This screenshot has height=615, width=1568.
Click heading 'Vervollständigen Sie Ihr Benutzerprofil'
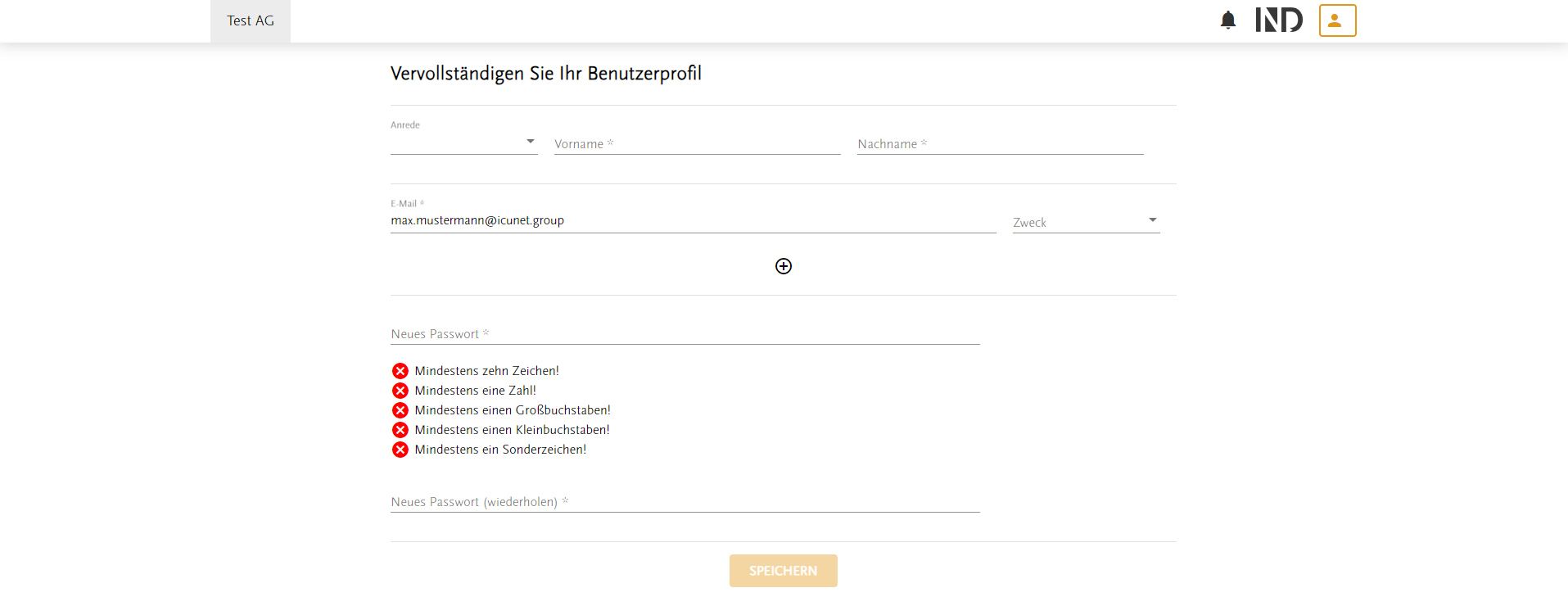coord(546,74)
